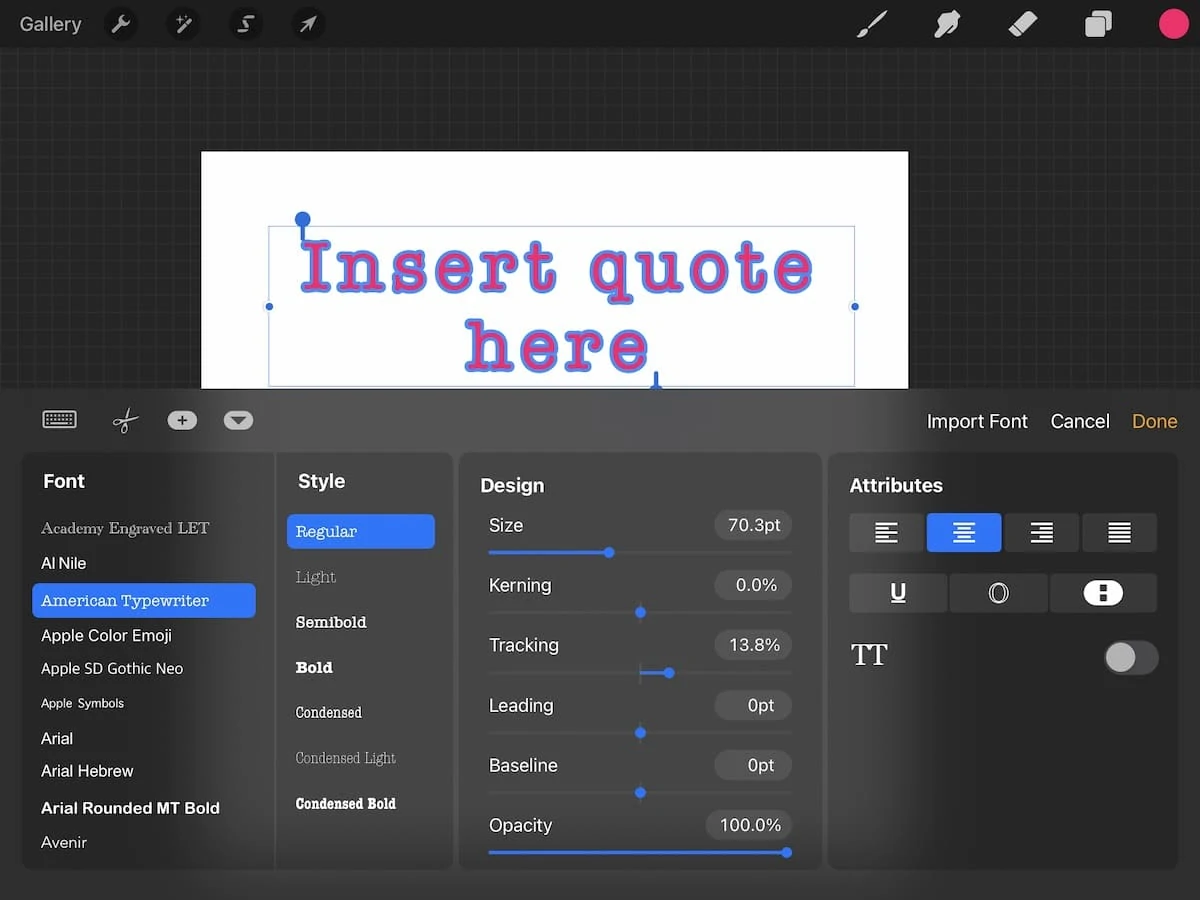The height and width of the screenshot is (900, 1200).
Task: Select the Brush tool
Action: click(872, 24)
